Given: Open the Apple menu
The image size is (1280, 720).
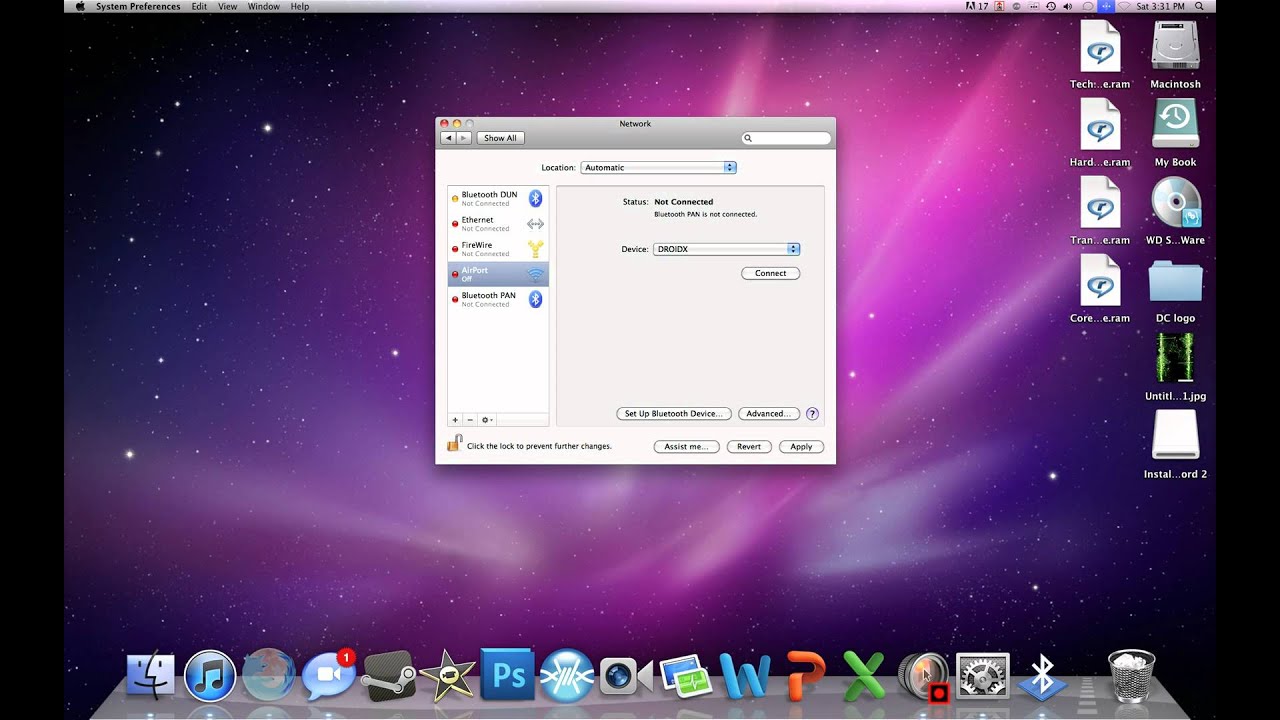Looking at the screenshot, I should (x=80, y=6).
